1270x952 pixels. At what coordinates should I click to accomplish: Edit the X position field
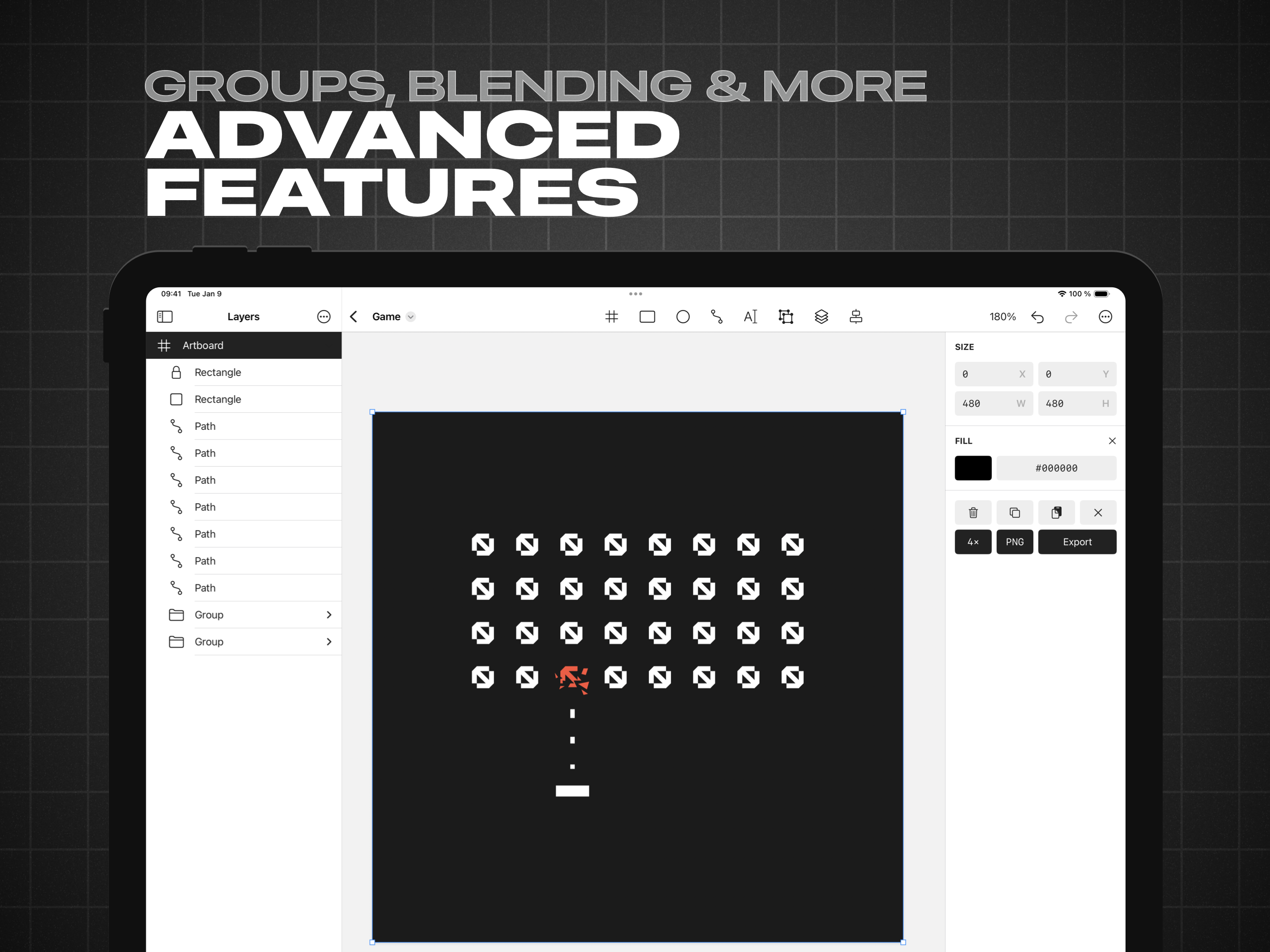(993, 374)
